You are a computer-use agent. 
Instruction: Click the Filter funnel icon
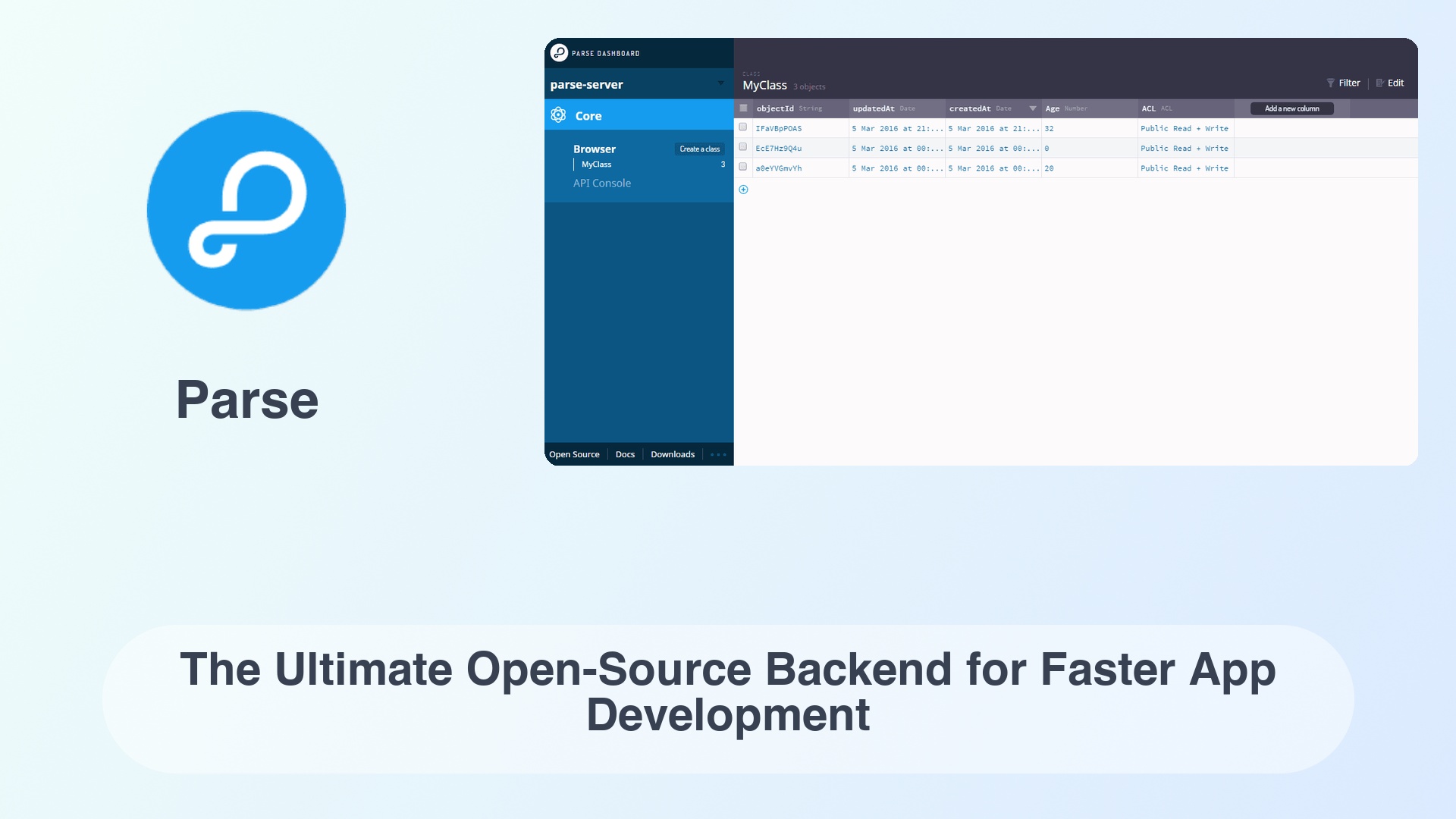[1330, 83]
